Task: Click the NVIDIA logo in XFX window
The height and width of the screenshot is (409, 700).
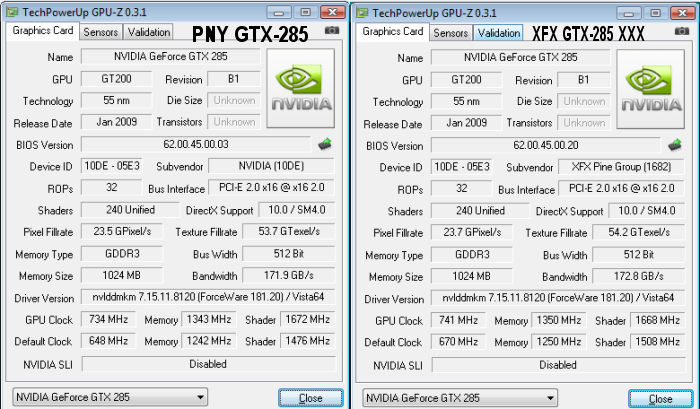Action: (651, 89)
